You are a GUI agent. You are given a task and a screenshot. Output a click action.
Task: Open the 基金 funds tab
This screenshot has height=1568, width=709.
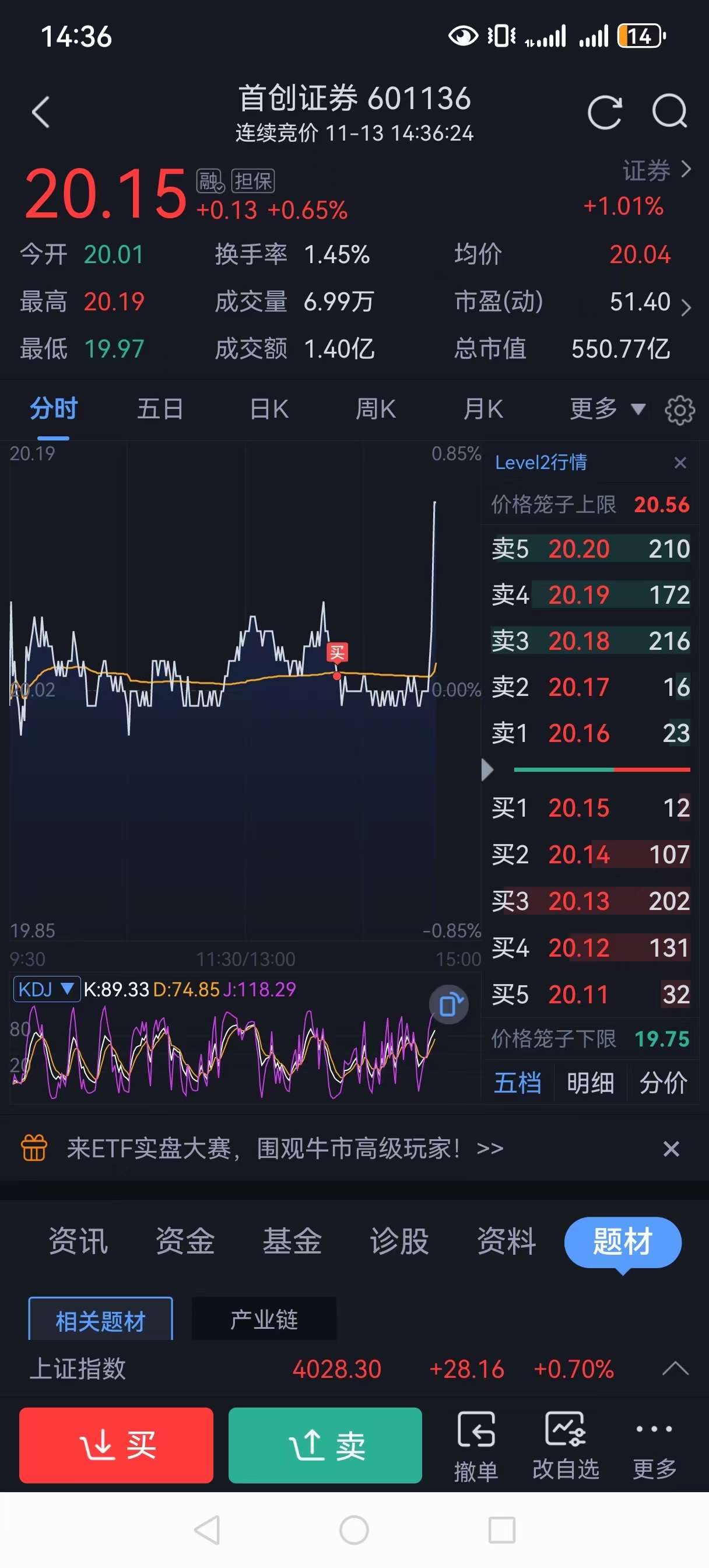(292, 1241)
